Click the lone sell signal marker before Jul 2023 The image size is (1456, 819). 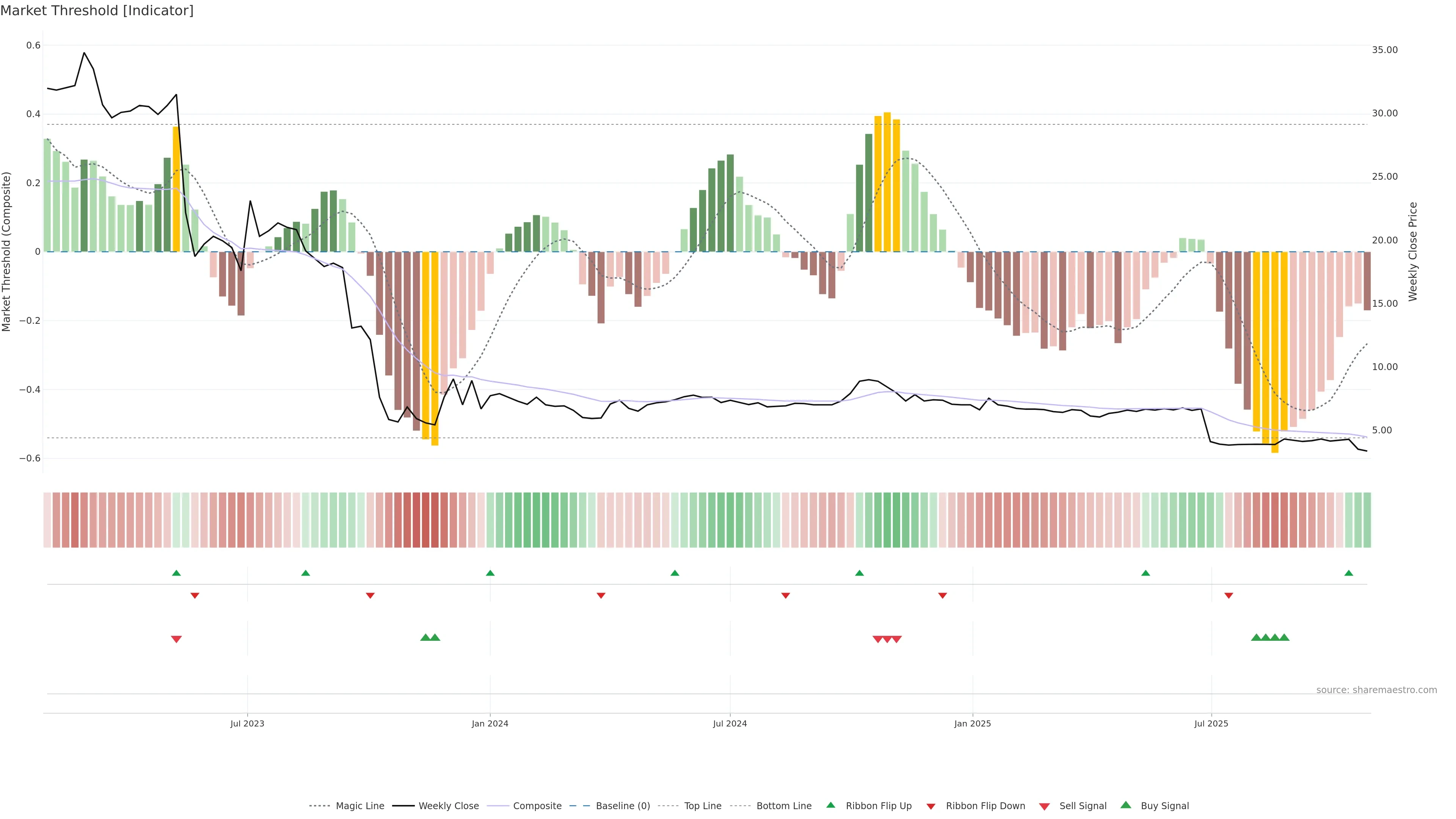(x=176, y=639)
